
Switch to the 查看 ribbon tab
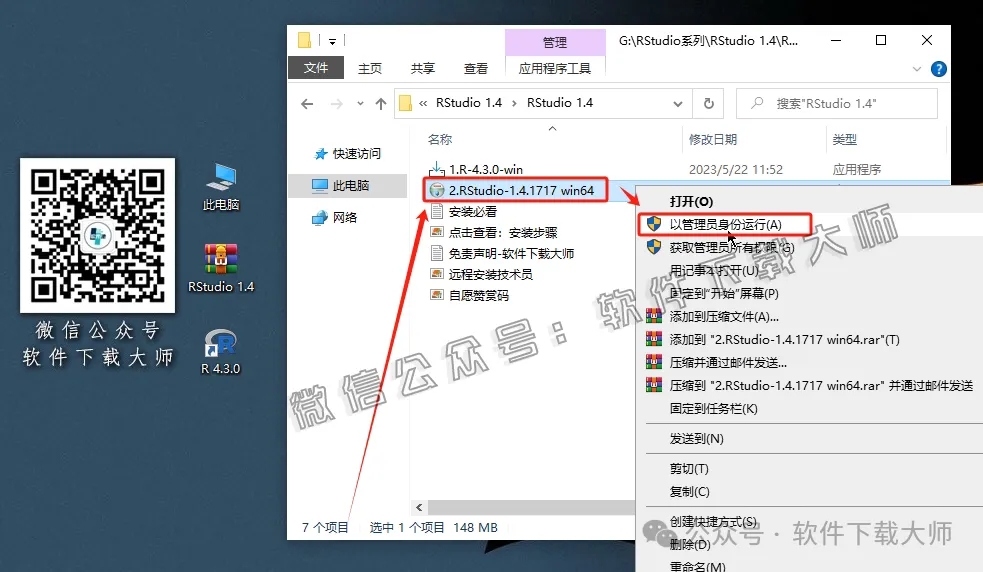[476, 68]
